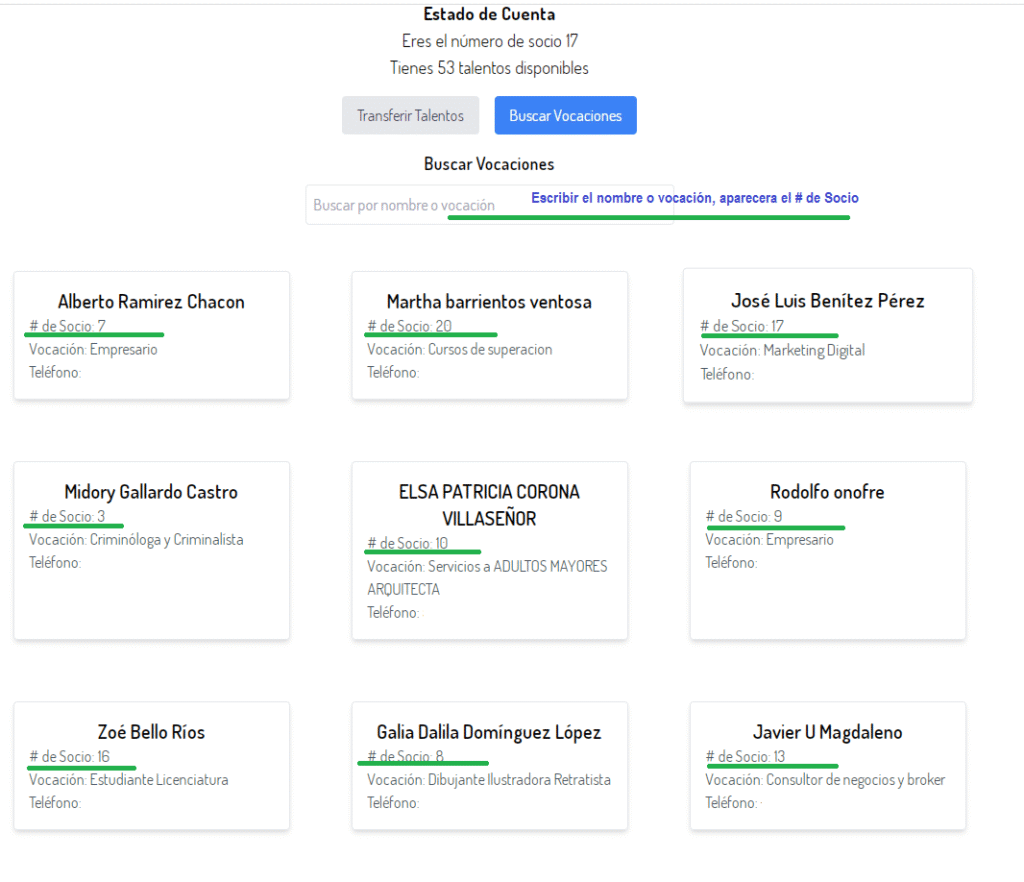Click 'Vocación: Marketing Digital' text
The width and height of the screenshot is (1024, 882).
tap(782, 350)
